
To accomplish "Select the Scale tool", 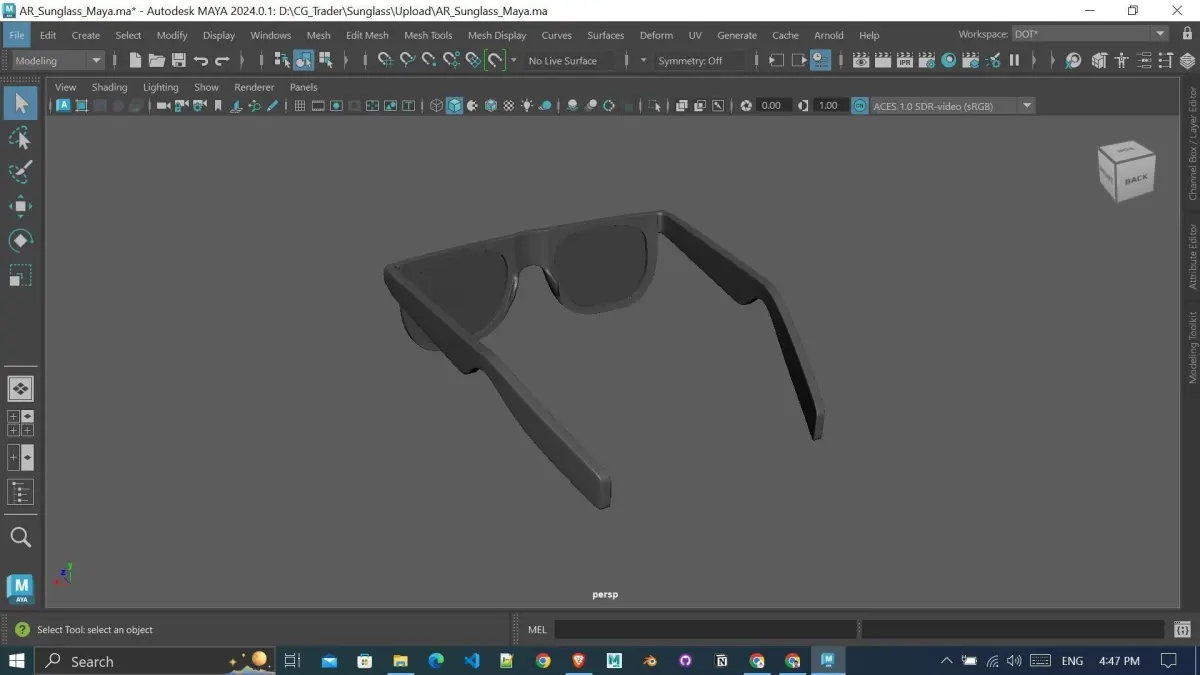I will click(20, 275).
